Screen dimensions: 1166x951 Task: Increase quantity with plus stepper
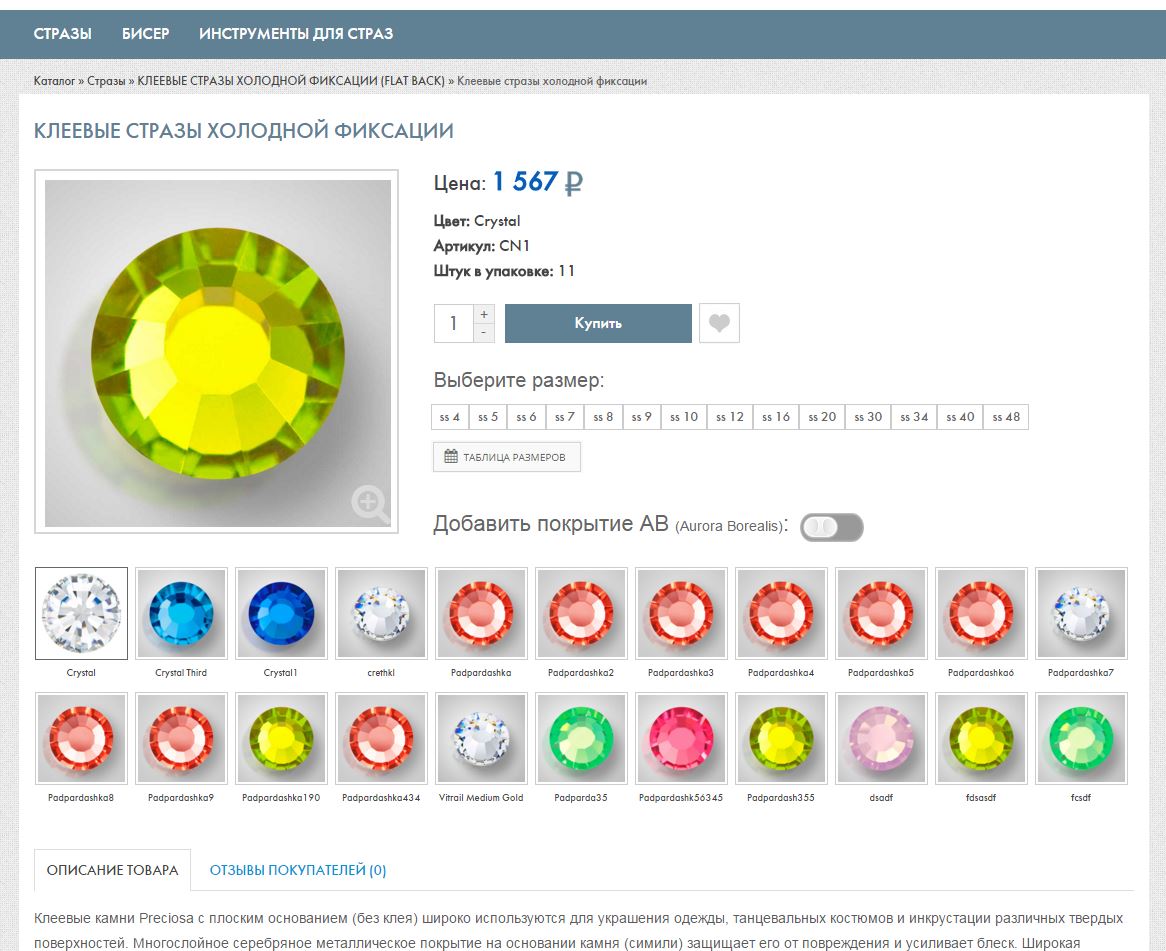pyautogui.click(x=483, y=314)
